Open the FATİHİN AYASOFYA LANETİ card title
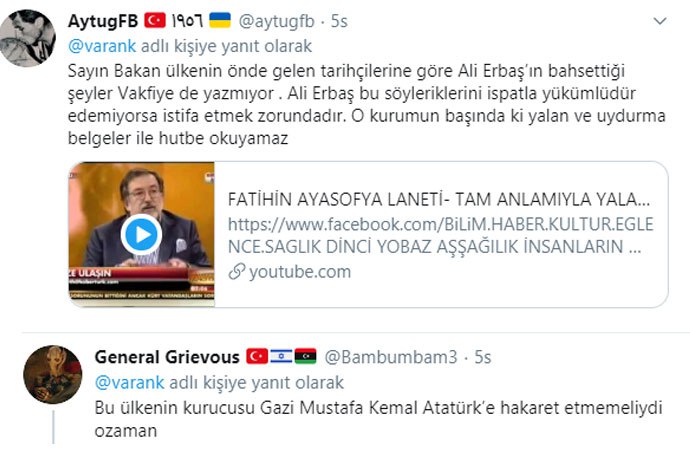This screenshot has width=690, height=450. (x=439, y=200)
